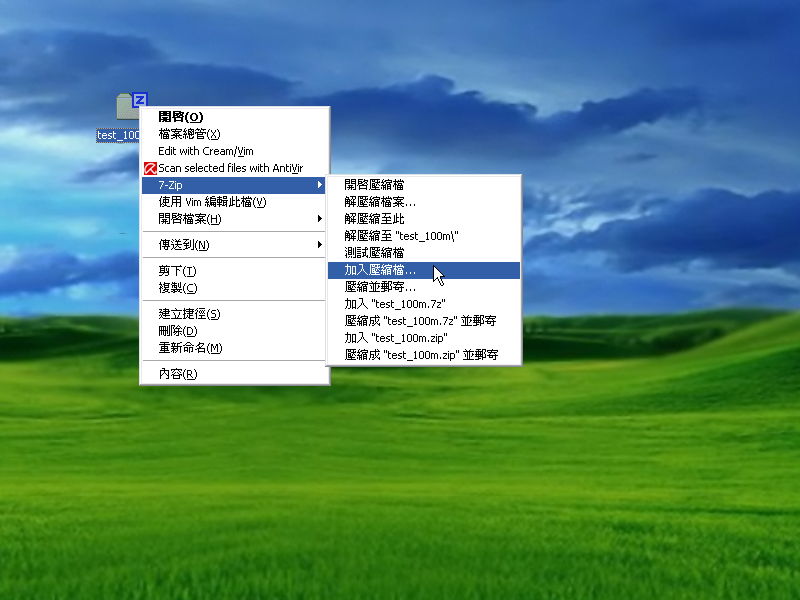Expand the 7-Zip submenu entry
Viewport: 800px width, 600px height.
[235, 185]
